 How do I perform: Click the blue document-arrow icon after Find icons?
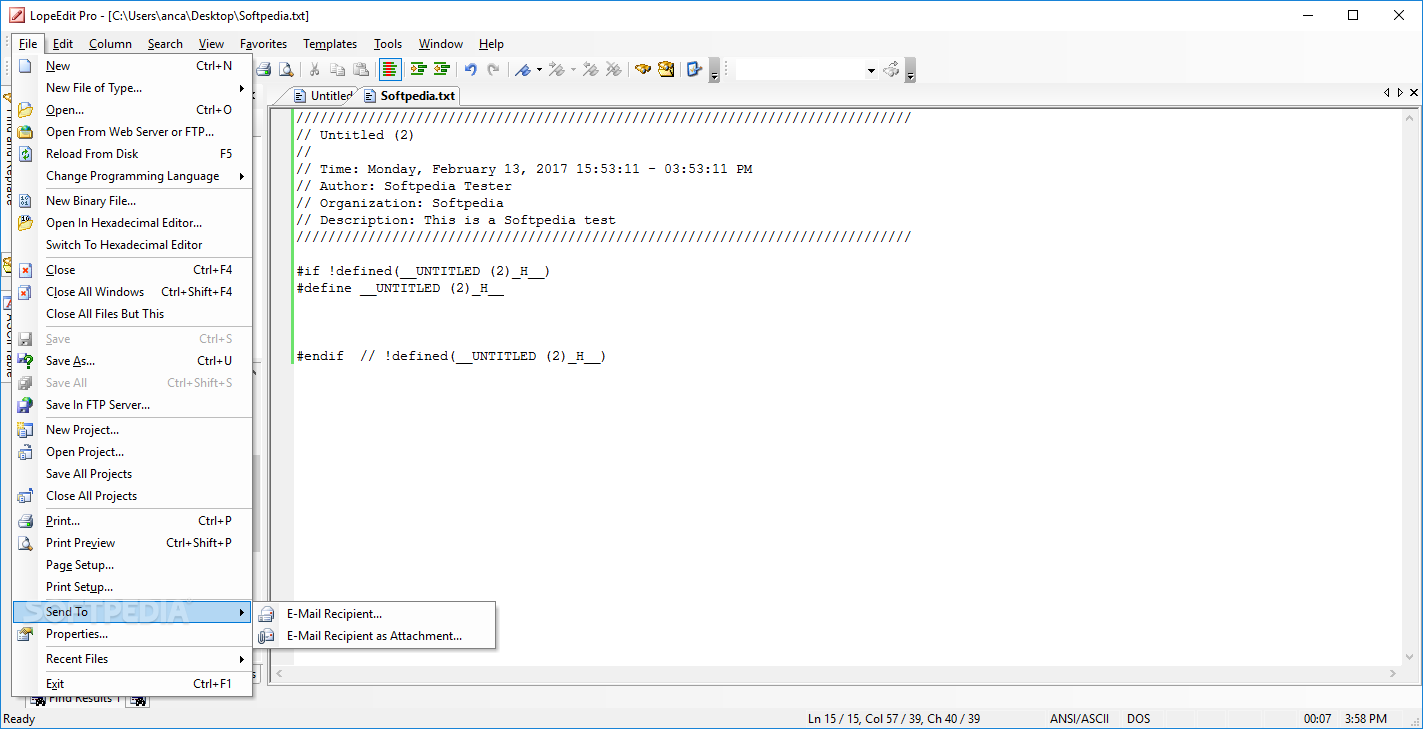694,69
